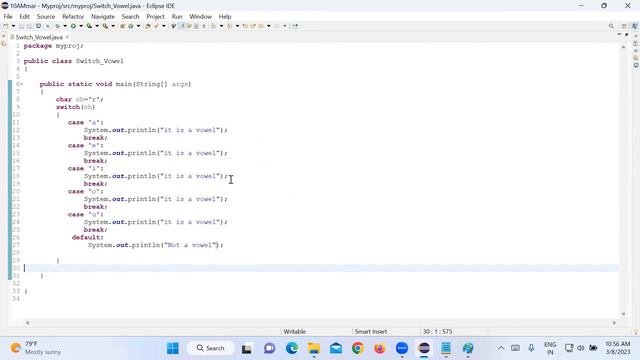Click the horizontal scrollbar right arrow

coord(614,323)
